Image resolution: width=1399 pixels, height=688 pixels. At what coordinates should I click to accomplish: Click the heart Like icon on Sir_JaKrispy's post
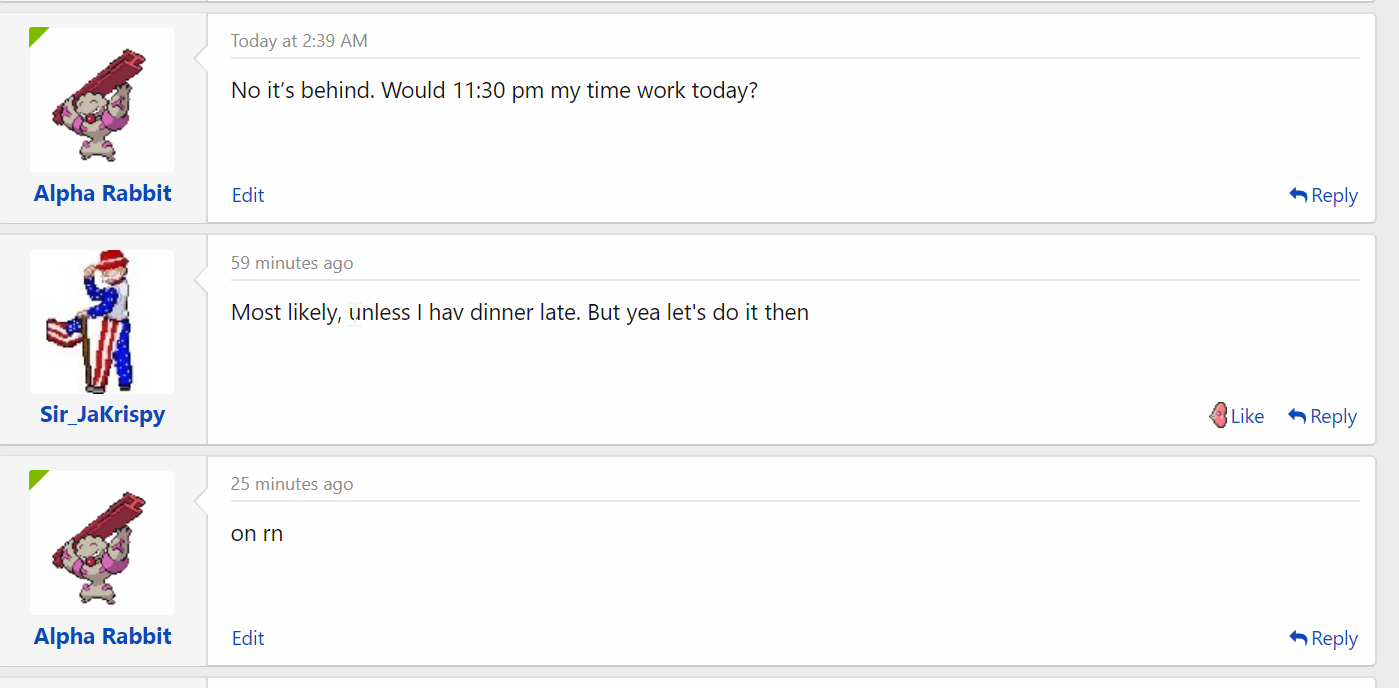pos(1218,416)
